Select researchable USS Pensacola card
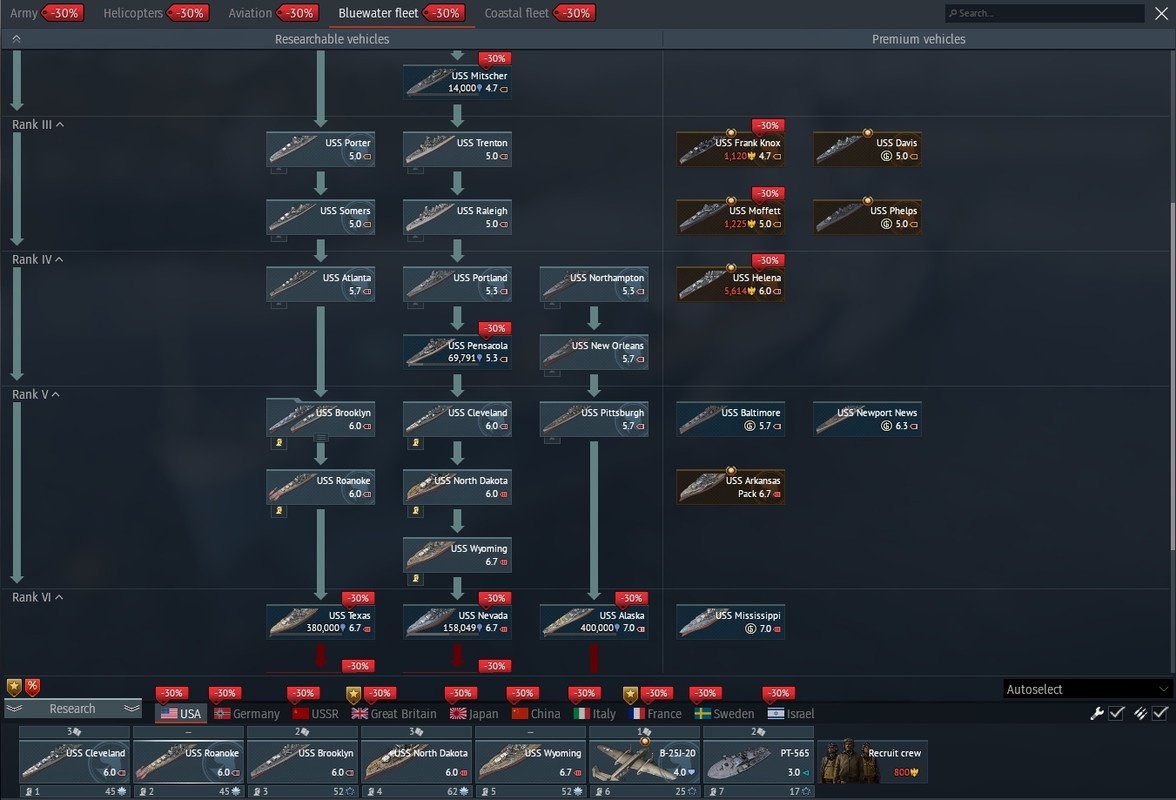This screenshot has height=800, width=1176. click(x=457, y=352)
